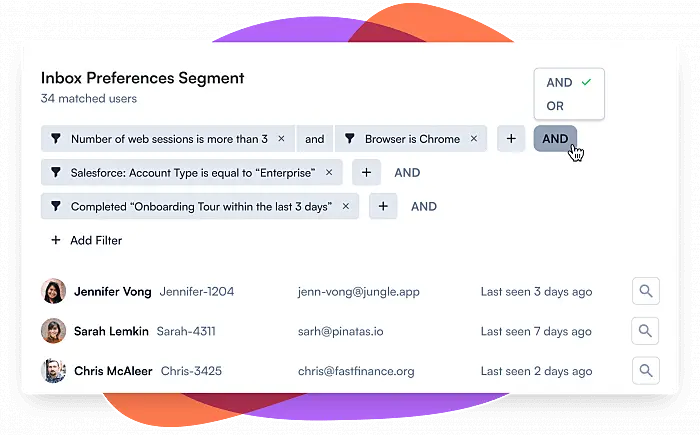Open the AND operator on Onboarding row
Screen dimensions: 700x435
click(x=424, y=207)
